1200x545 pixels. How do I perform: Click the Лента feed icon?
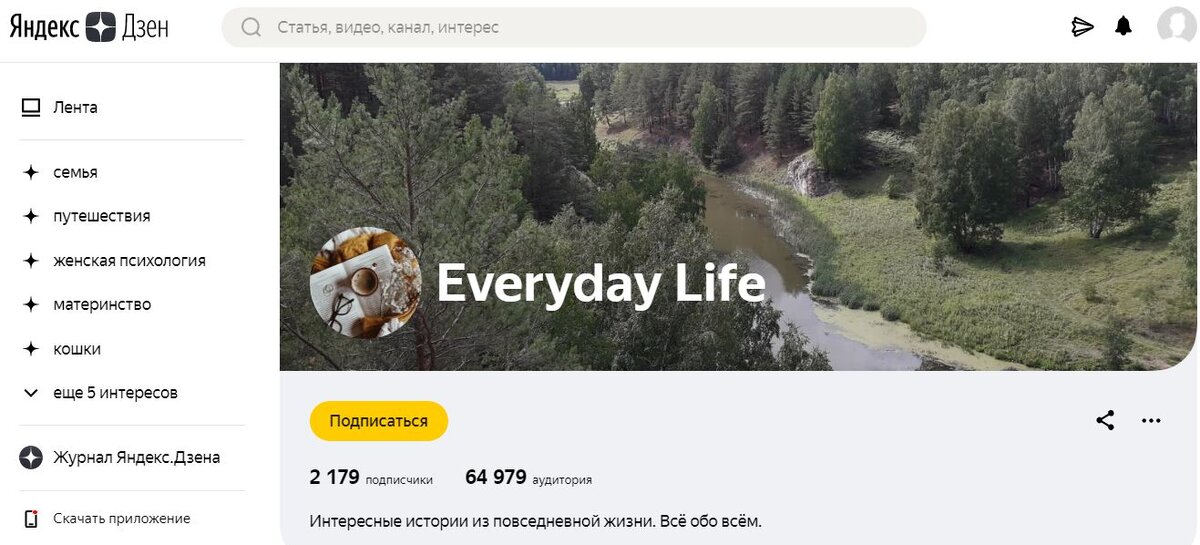pos(31,107)
